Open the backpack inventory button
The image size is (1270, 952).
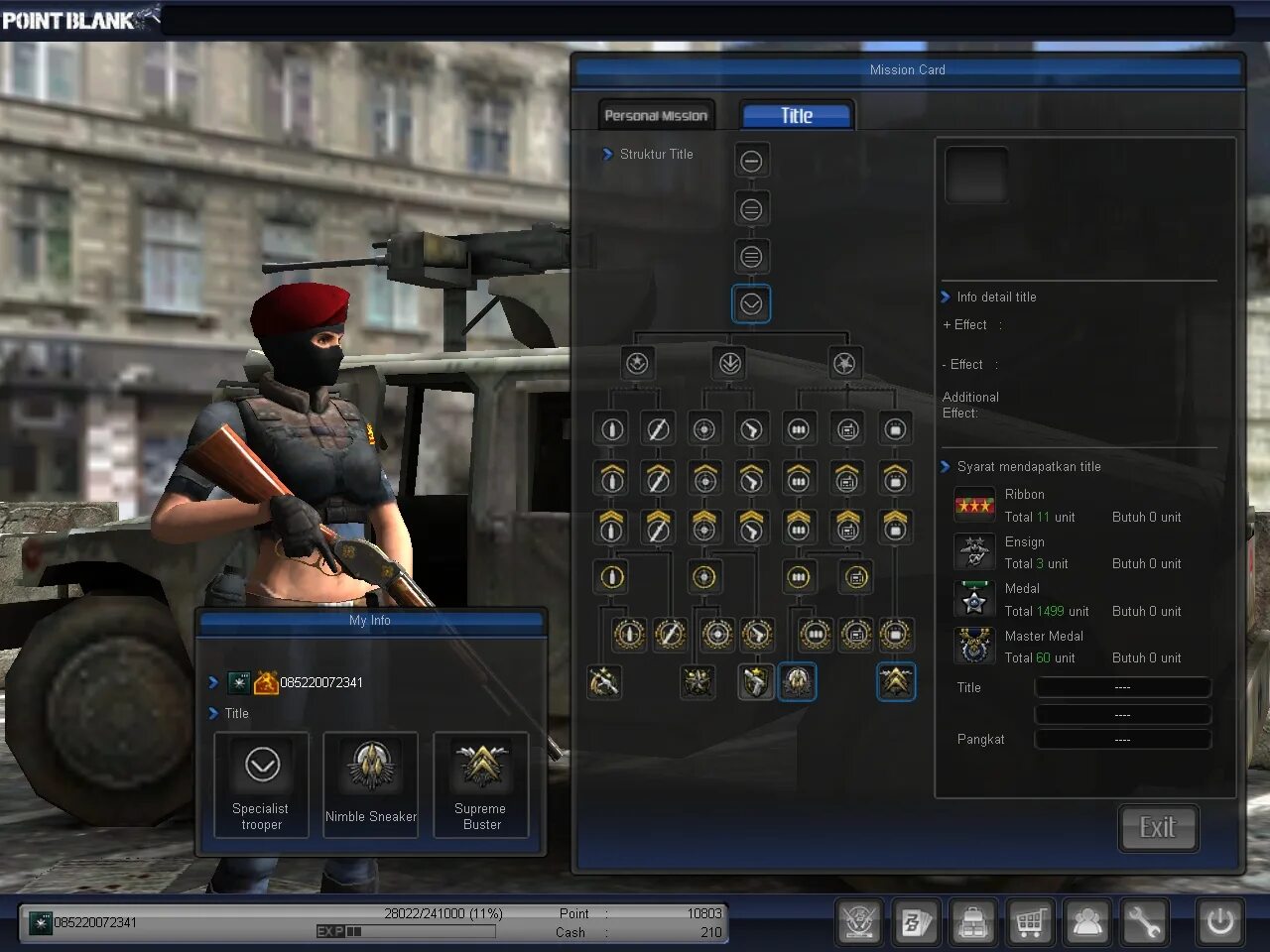click(972, 922)
